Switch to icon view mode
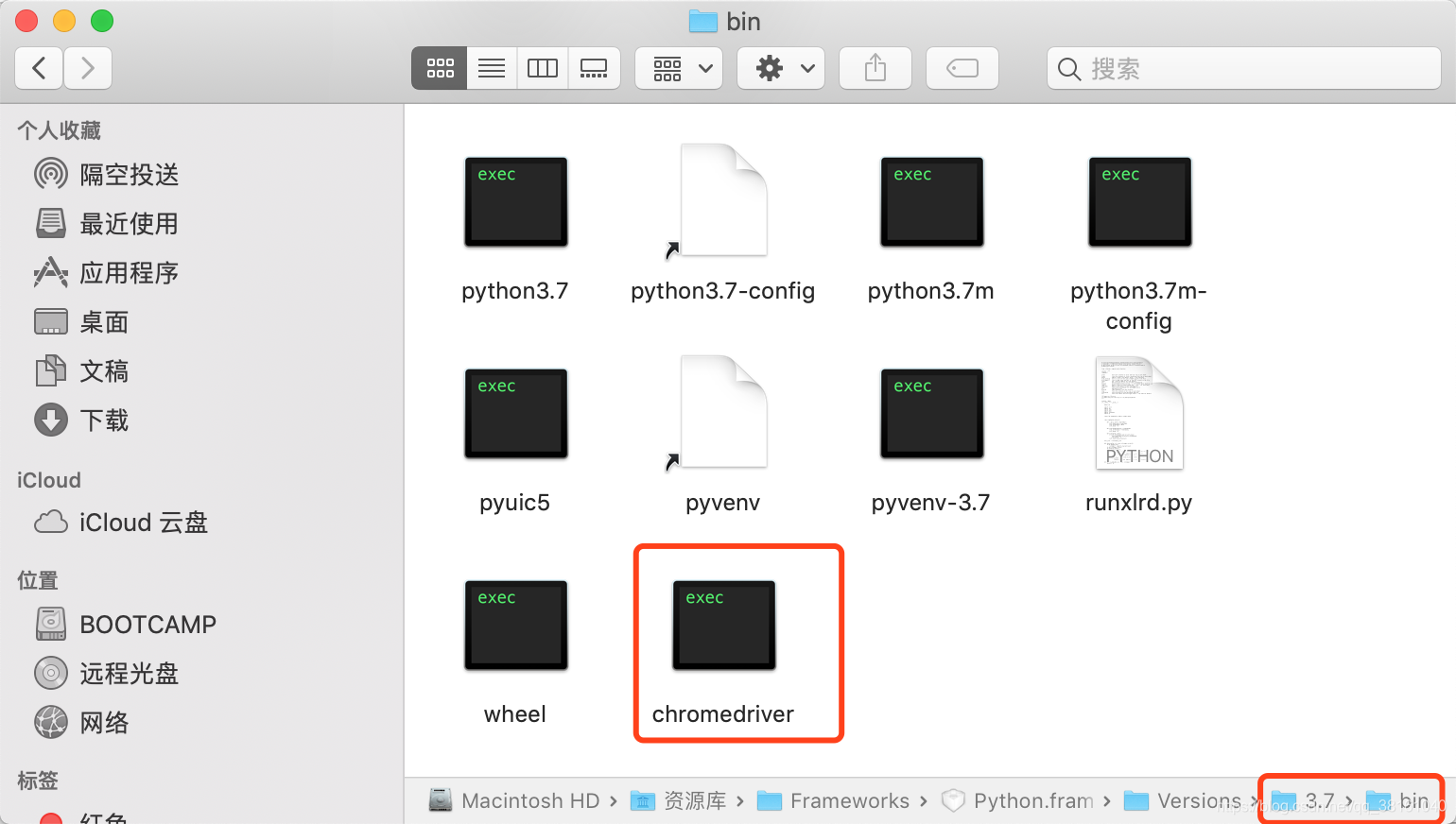This screenshot has width=1456, height=824. 440,68
